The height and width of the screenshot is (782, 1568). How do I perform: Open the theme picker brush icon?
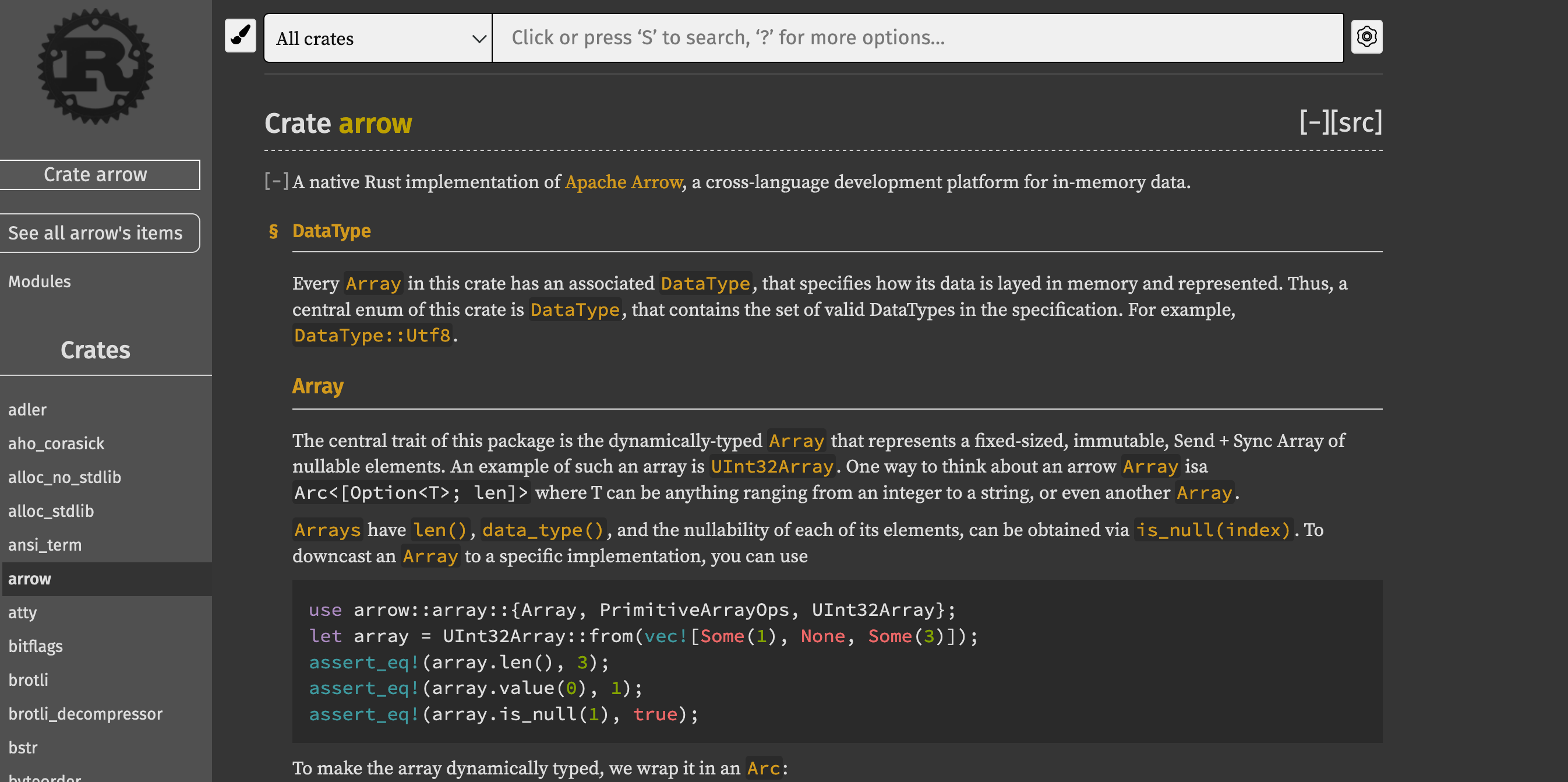tap(241, 36)
